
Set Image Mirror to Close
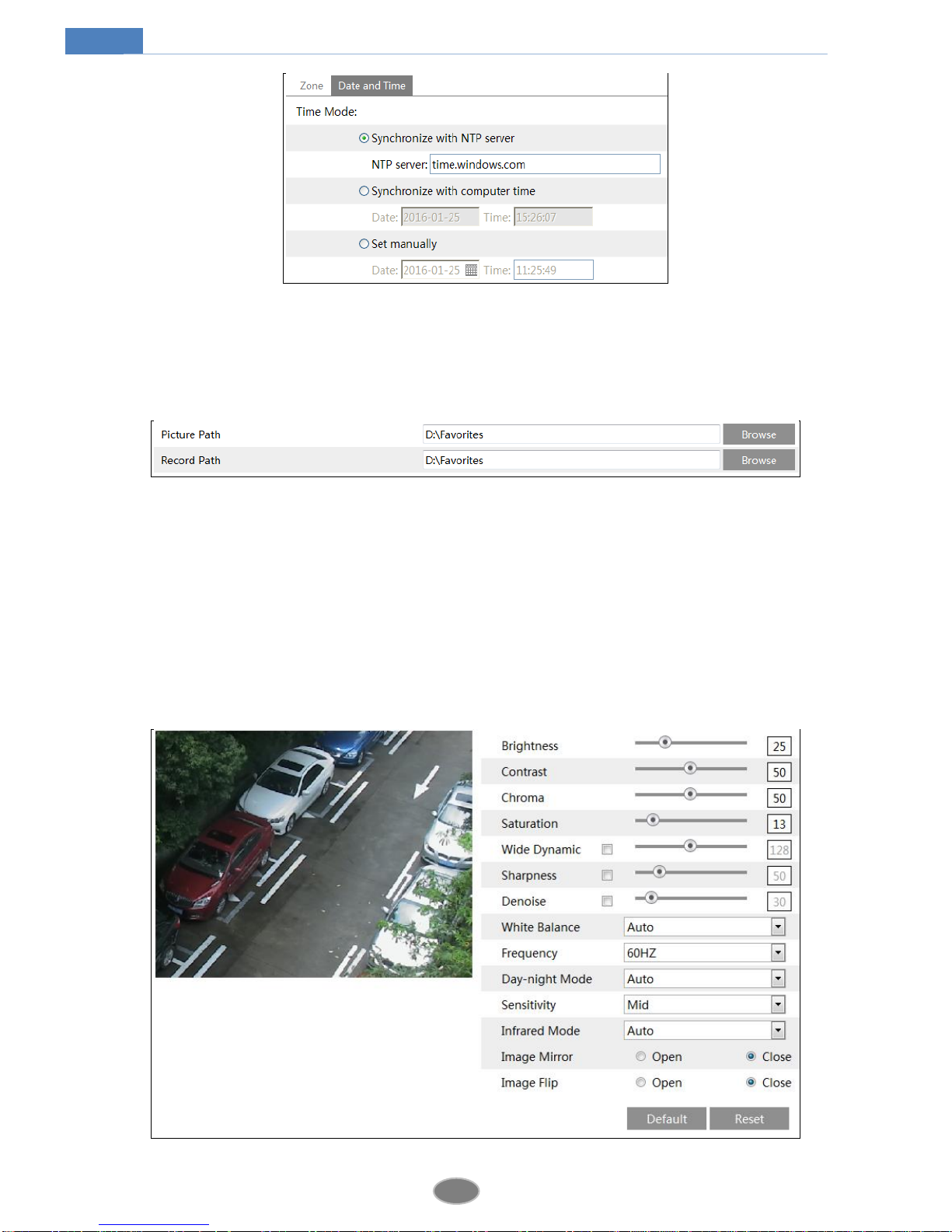coord(751,1056)
